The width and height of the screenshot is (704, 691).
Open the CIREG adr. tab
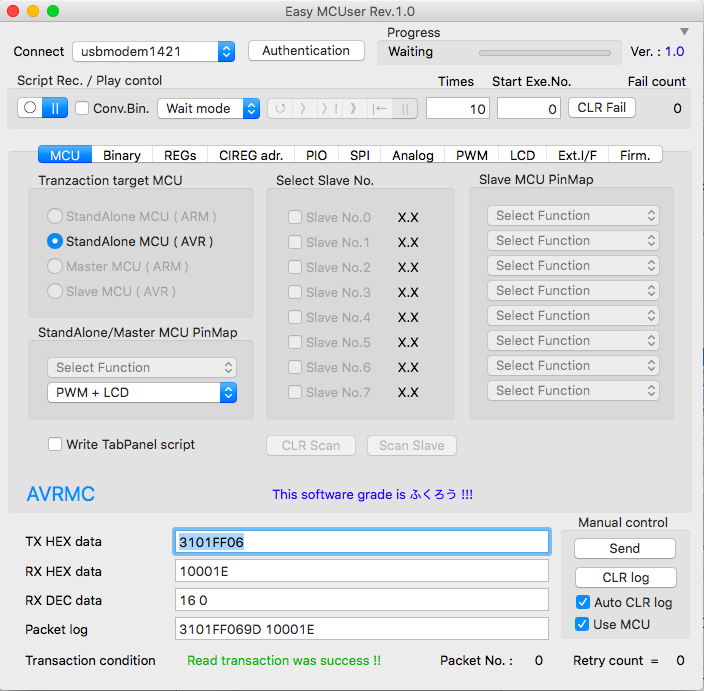[x=251, y=155]
